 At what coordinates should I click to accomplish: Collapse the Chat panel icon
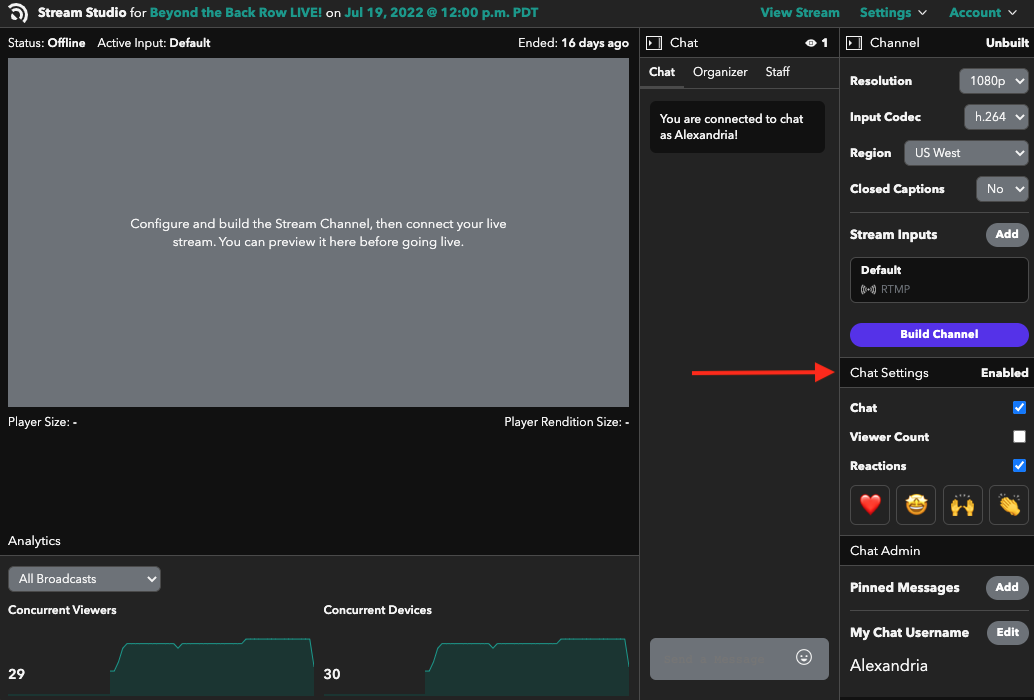tap(654, 43)
